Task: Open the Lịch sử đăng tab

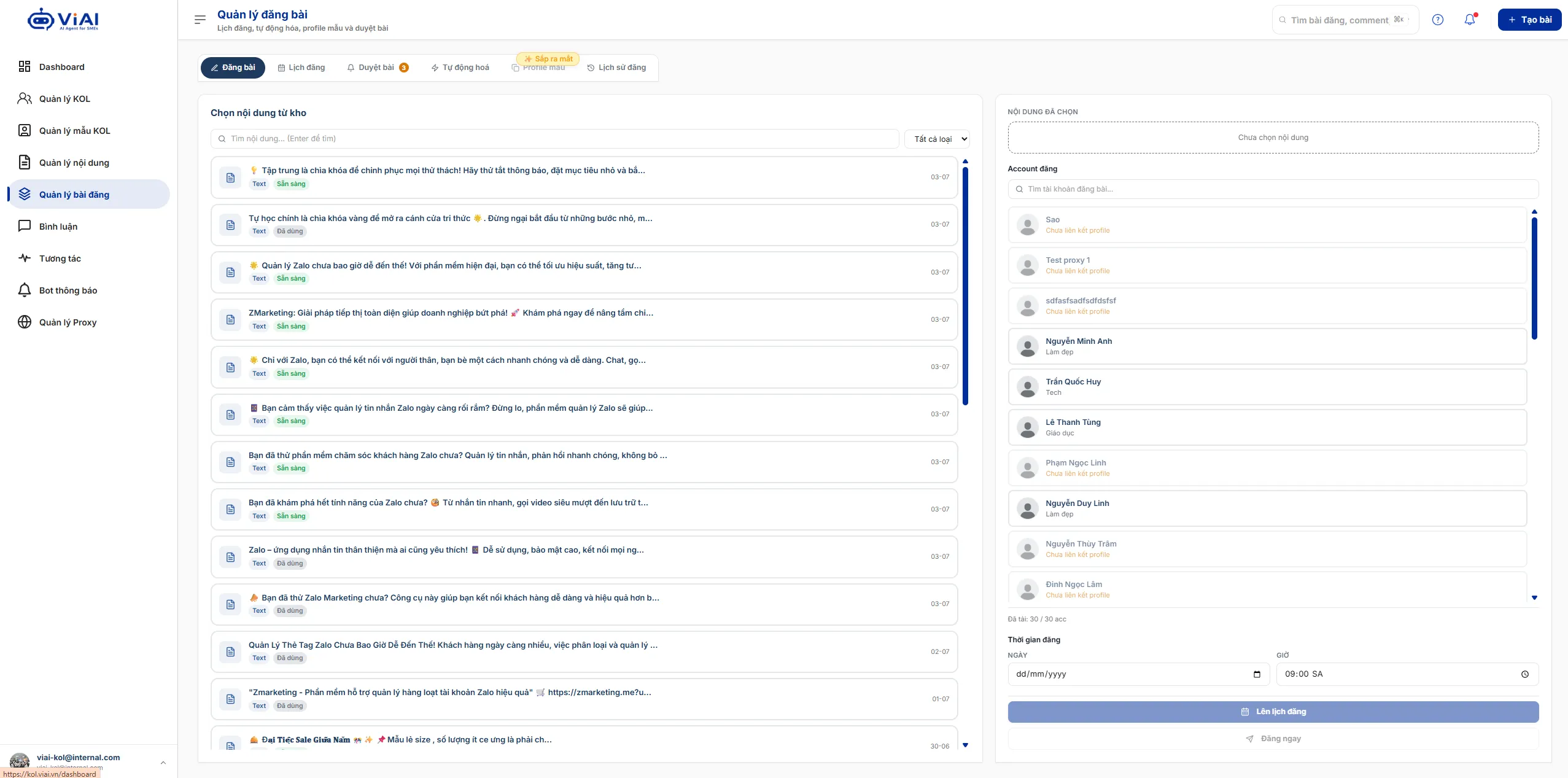Action: click(x=617, y=68)
